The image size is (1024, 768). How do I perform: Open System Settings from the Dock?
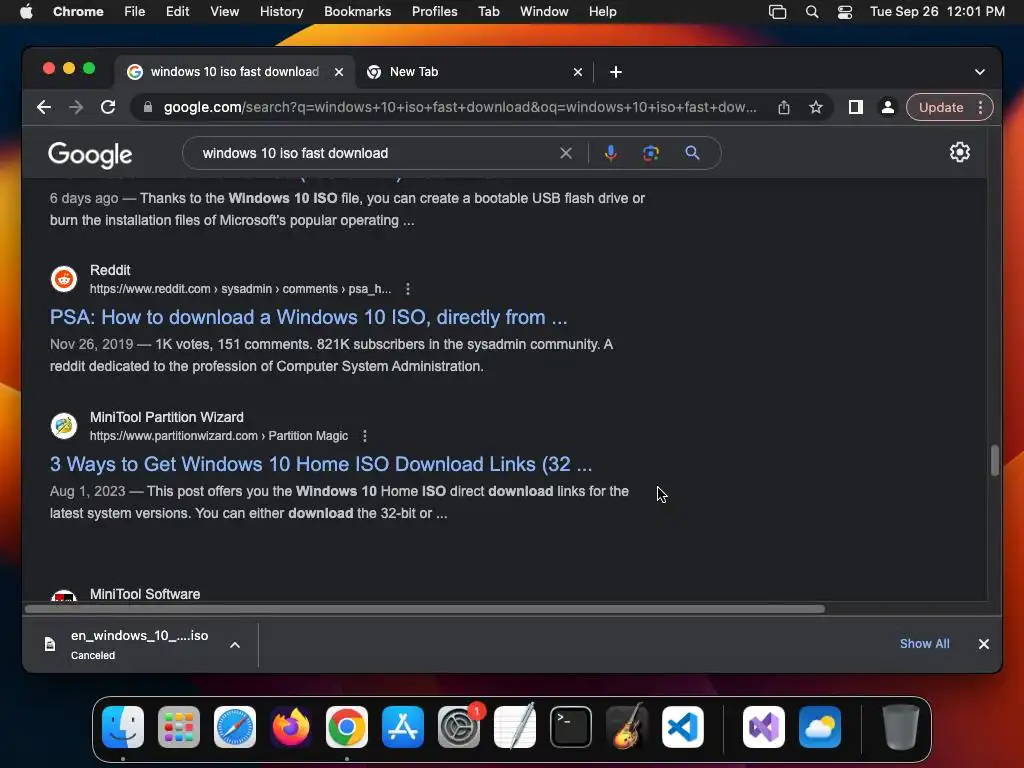click(459, 727)
